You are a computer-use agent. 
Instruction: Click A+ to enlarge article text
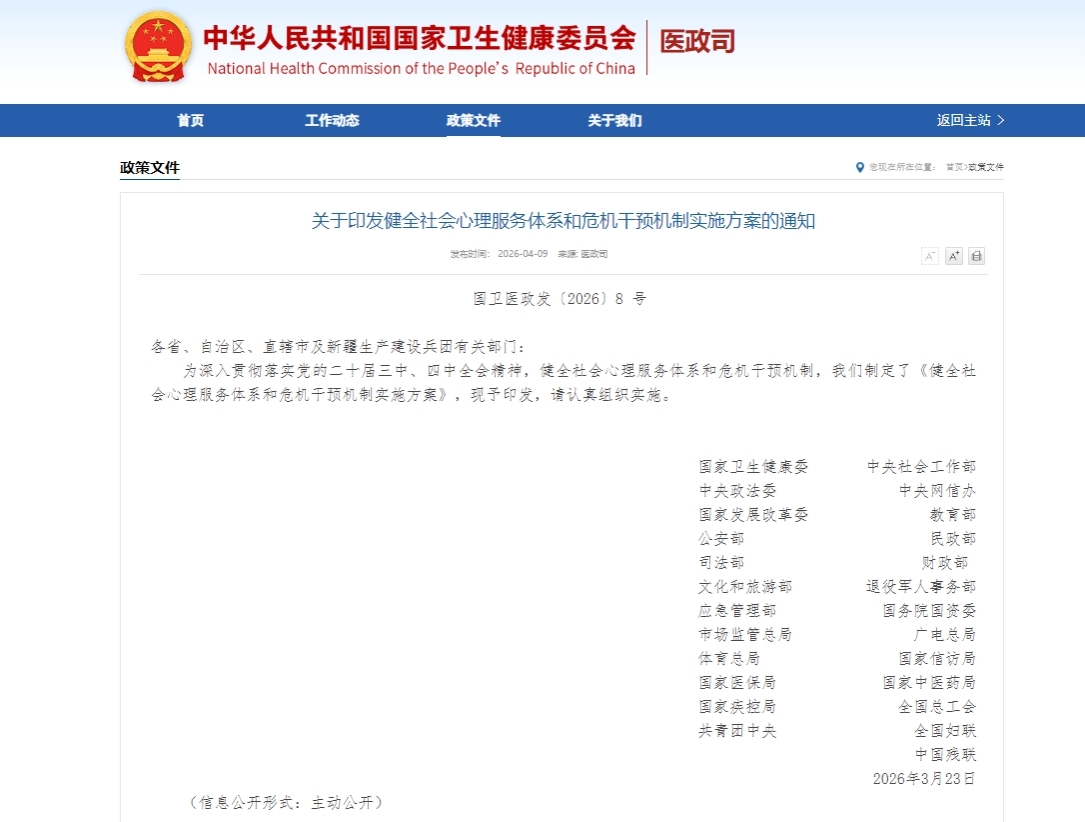pos(952,256)
